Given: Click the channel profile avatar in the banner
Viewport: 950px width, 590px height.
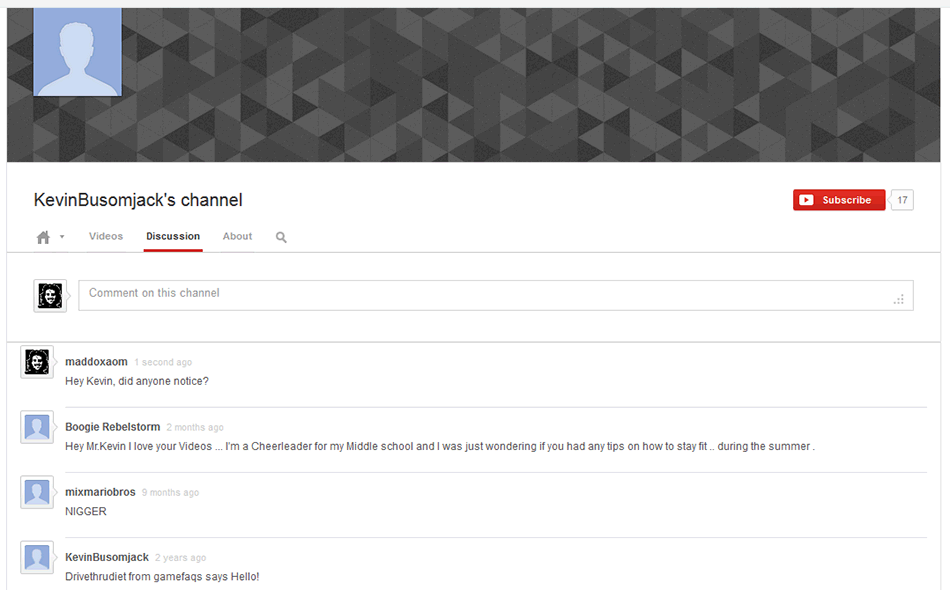Looking at the screenshot, I should pos(78,52).
